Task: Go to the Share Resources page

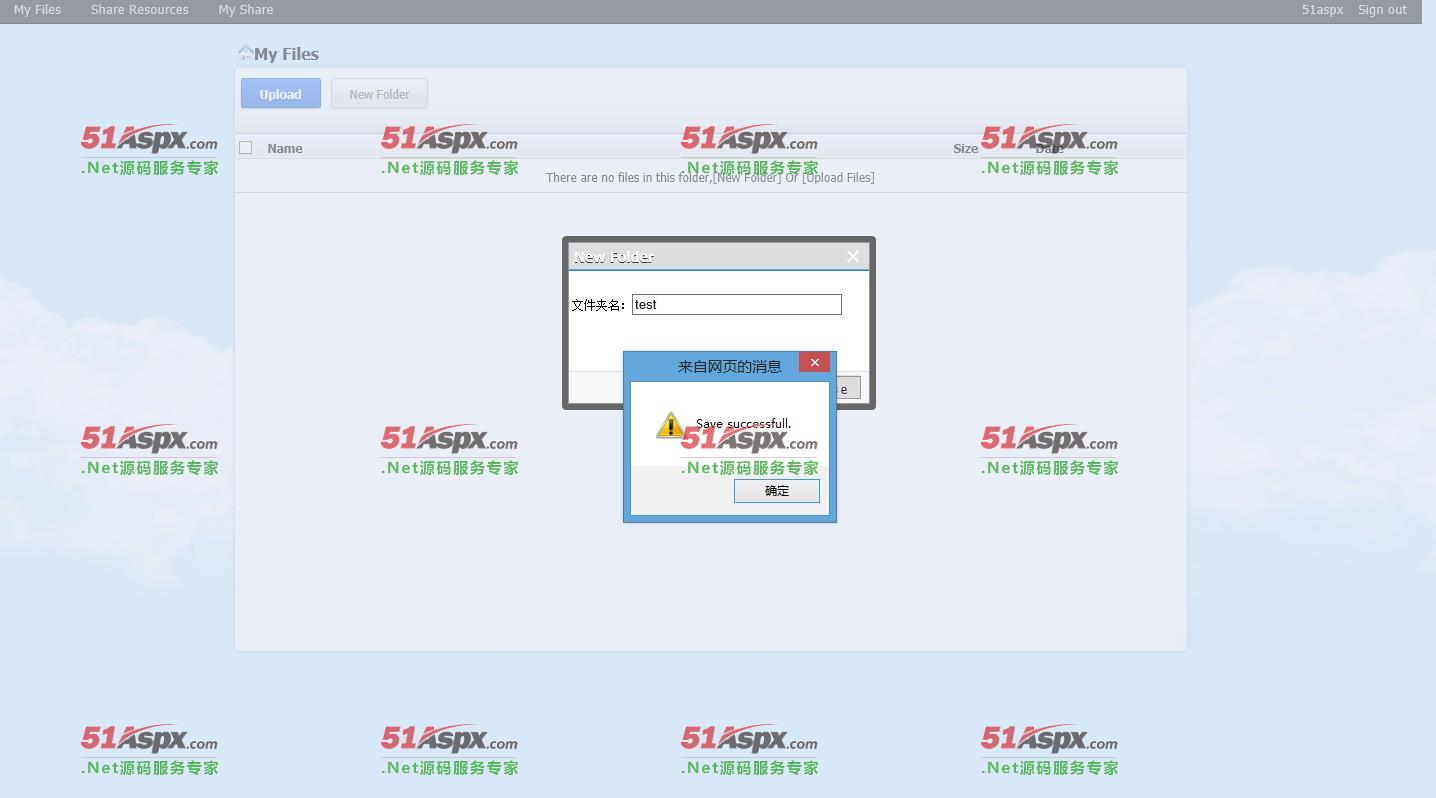Action: point(139,10)
